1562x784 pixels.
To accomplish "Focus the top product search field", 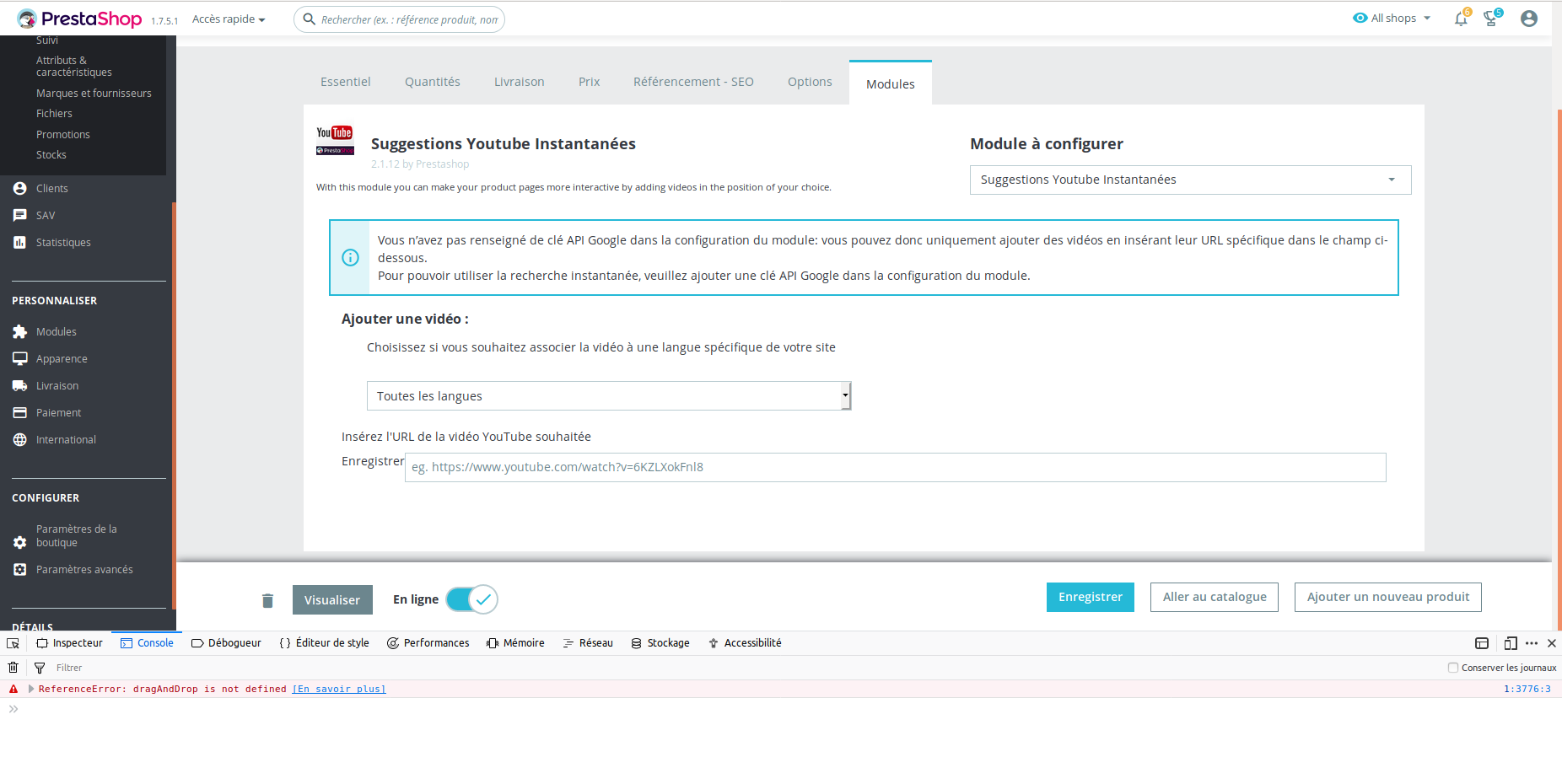I will click(x=399, y=19).
